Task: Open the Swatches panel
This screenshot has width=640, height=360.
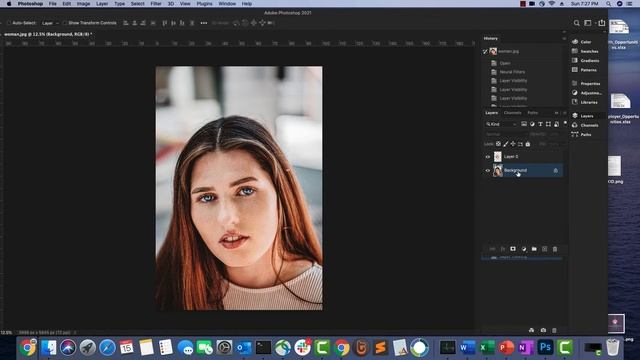Action: 586,51
